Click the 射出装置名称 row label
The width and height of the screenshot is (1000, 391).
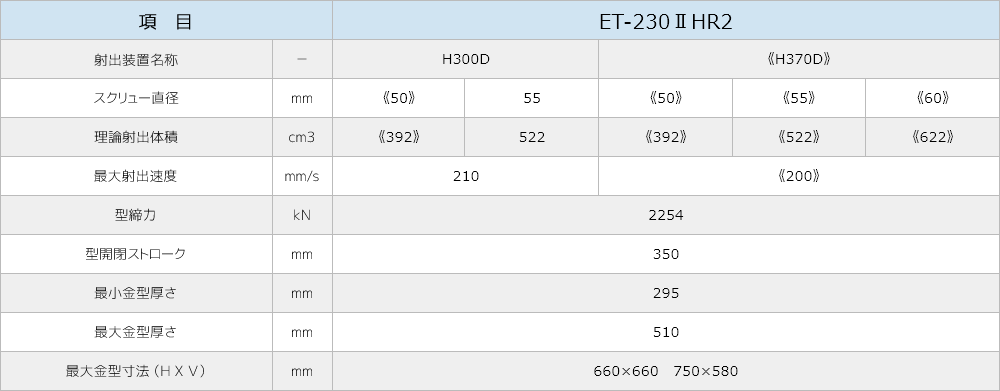click(136, 59)
